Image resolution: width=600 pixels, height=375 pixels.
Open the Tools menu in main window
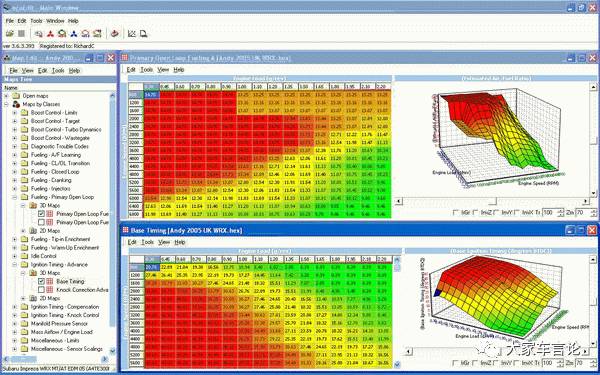coord(36,21)
